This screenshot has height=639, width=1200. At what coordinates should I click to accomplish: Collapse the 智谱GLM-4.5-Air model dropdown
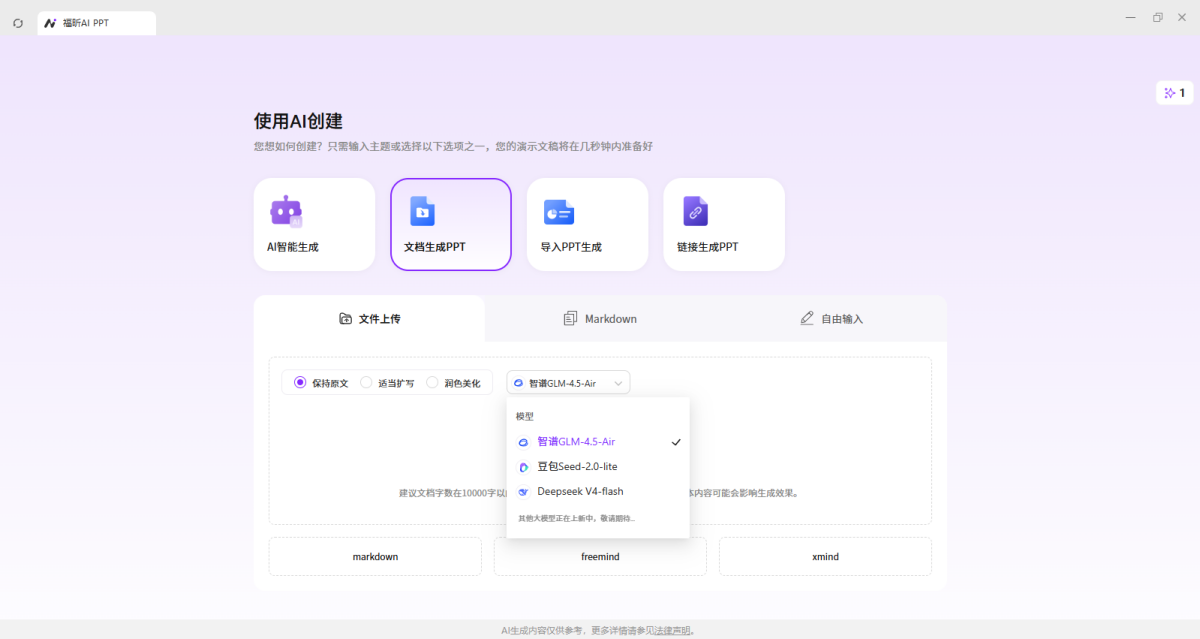[568, 383]
